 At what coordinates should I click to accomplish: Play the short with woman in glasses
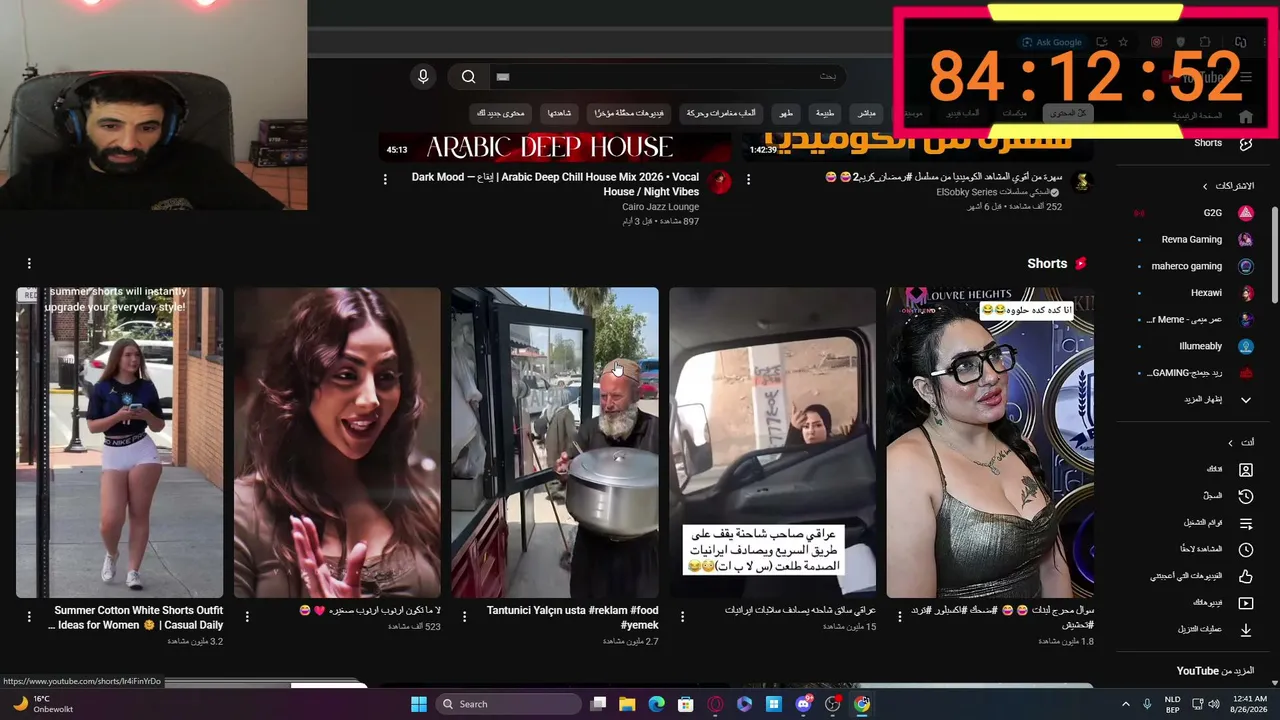pos(990,443)
